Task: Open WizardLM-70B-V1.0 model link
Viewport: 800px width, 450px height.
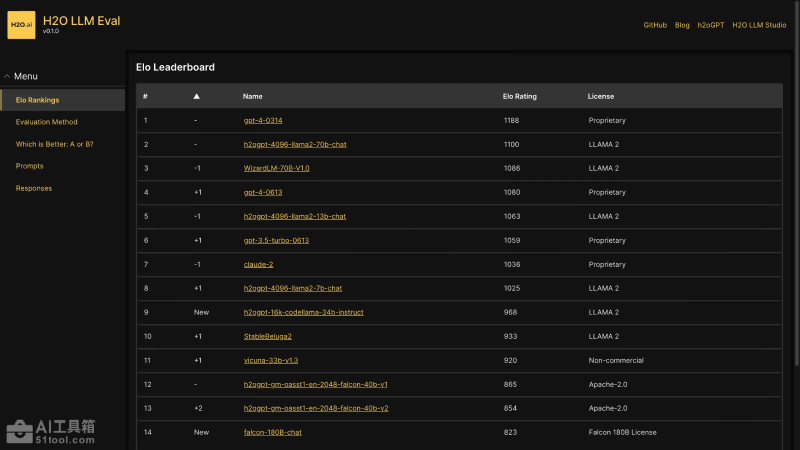Action: coord(276,168)
